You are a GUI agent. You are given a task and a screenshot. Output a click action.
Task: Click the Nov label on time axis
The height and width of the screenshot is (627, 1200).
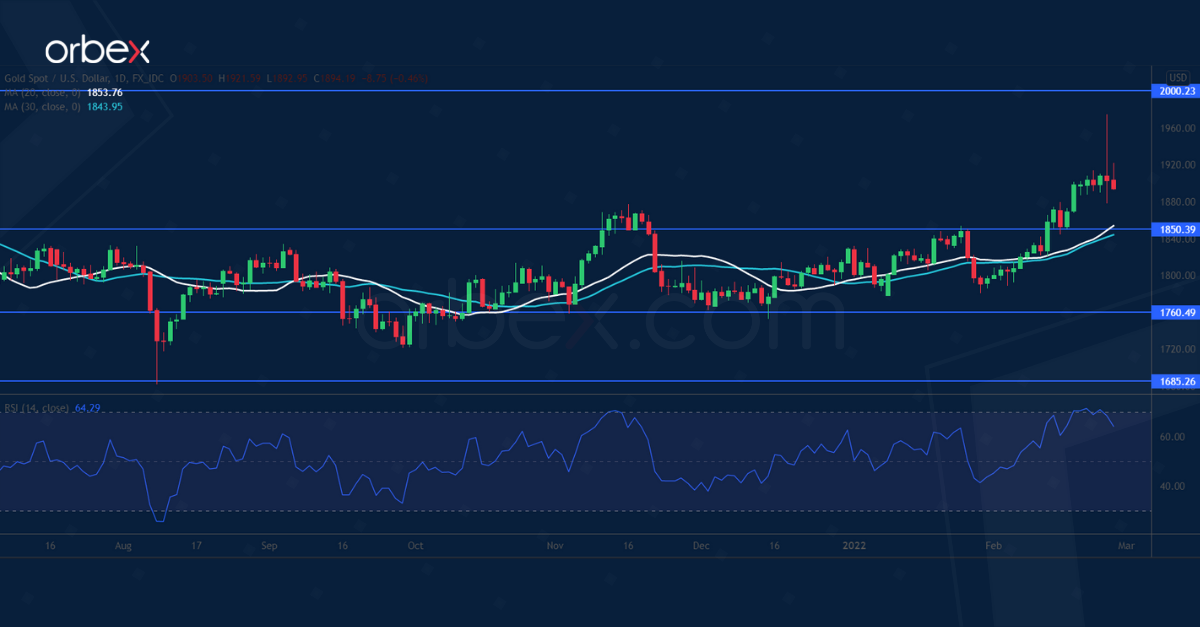[x=557, y=546]
